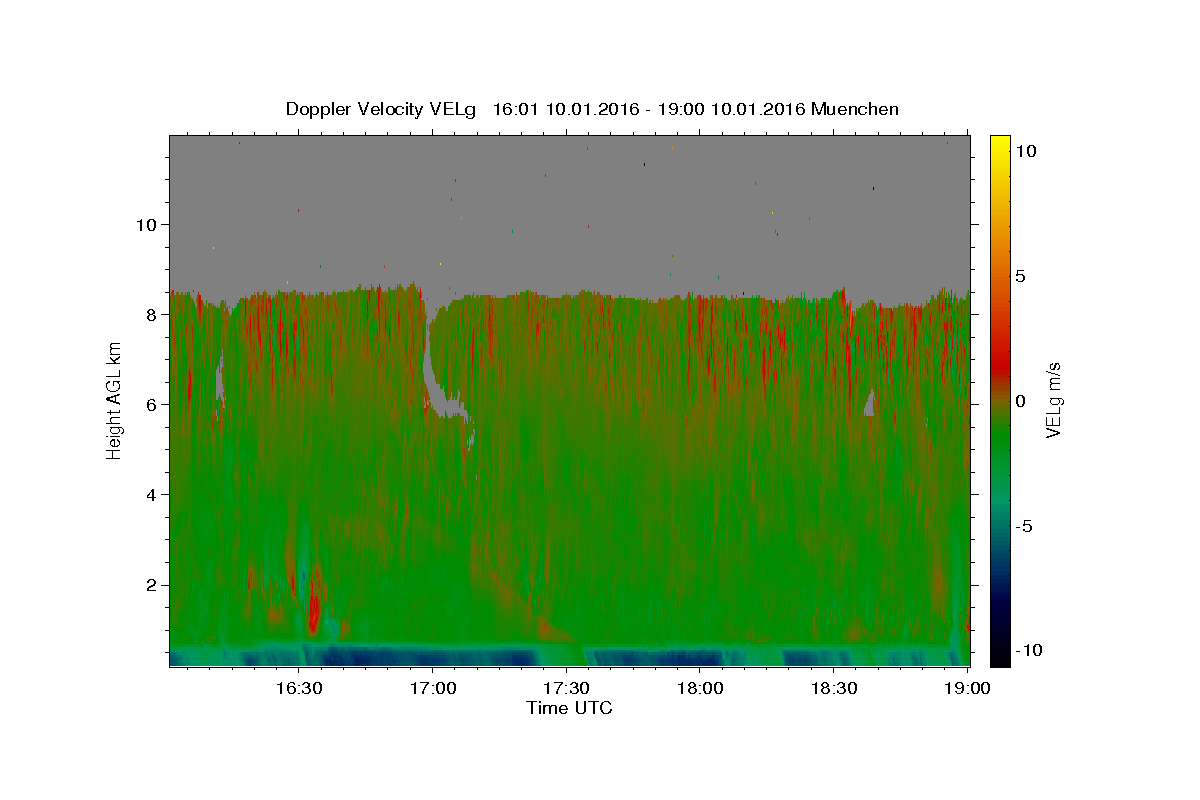This screenshot has width=1200, height=800.
Task: Click the 17:30 time axis label
Action: coord(566,689)
